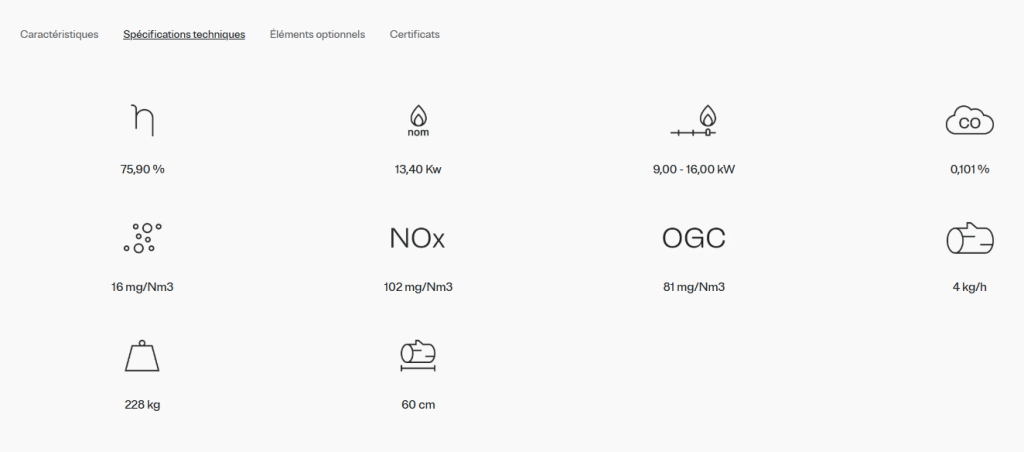The image size is (1024, 452).
Task: Click the weight icon above 228 kg
Action: [142, 356]
